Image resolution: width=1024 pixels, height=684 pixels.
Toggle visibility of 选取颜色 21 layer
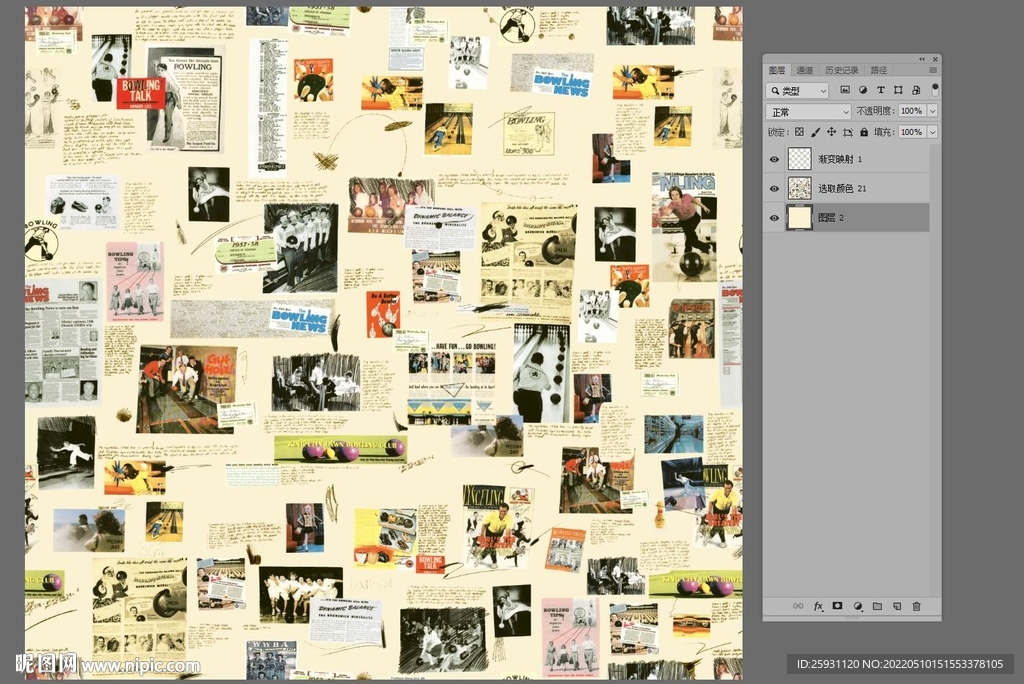(x=774, y=188)
